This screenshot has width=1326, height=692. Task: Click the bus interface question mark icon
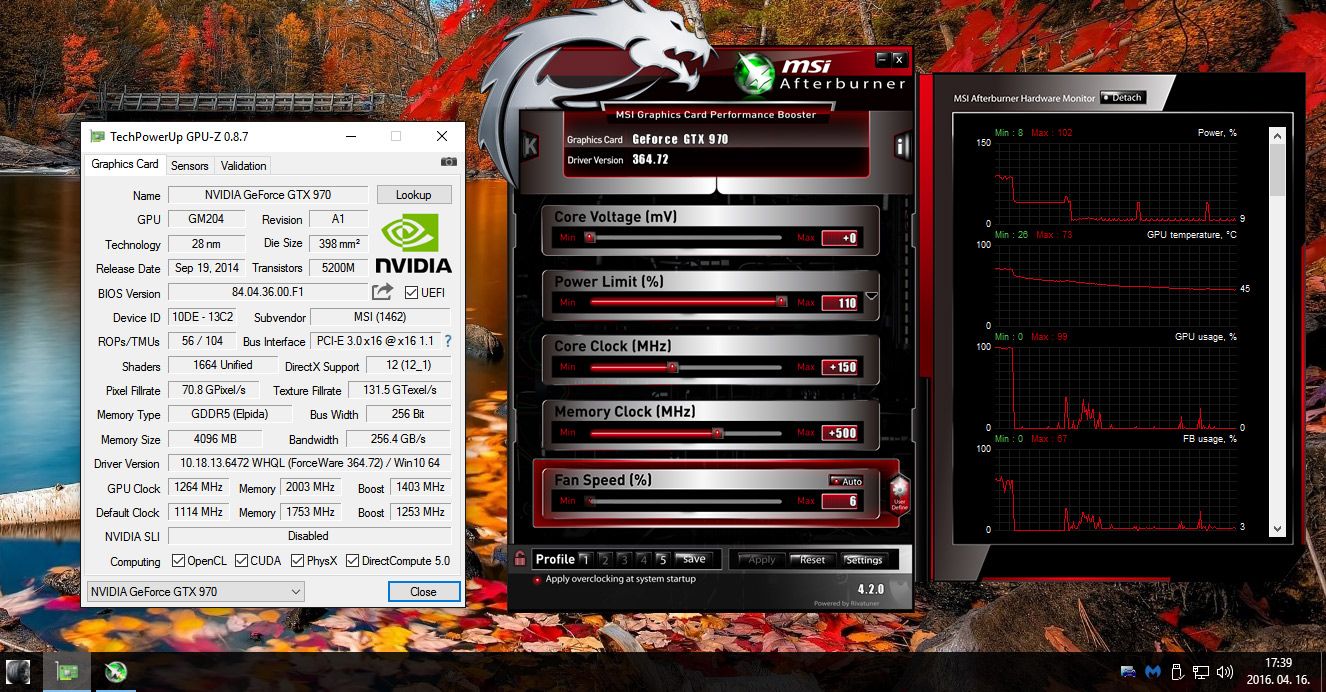tap(448, 341)
